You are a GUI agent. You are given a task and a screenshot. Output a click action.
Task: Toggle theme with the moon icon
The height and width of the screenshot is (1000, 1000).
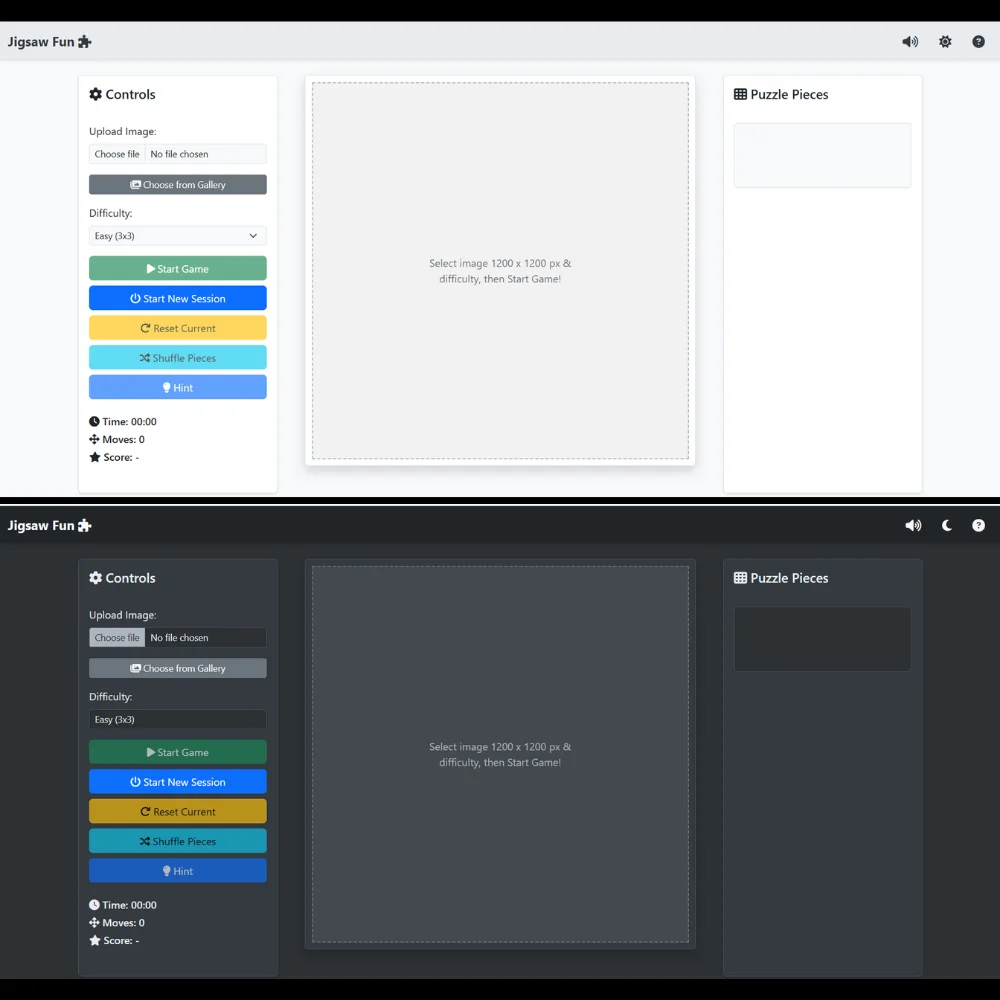click(x=946, y=525)
